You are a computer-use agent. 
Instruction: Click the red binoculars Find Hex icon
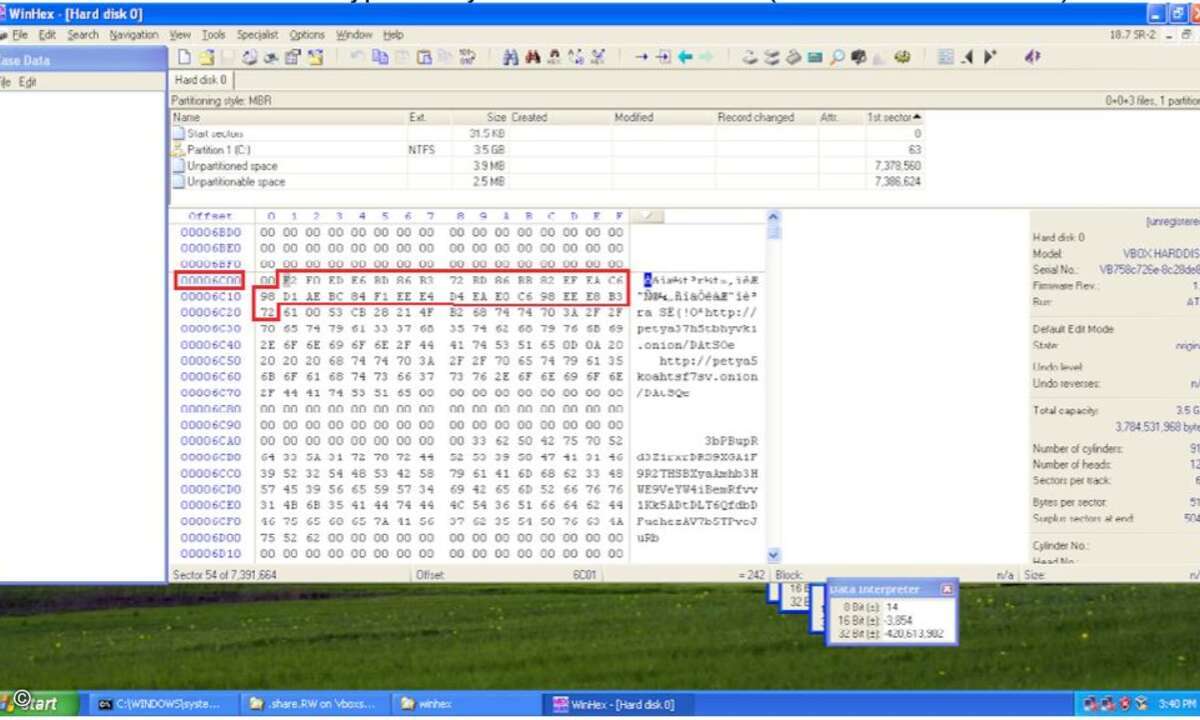coord(532,57)
